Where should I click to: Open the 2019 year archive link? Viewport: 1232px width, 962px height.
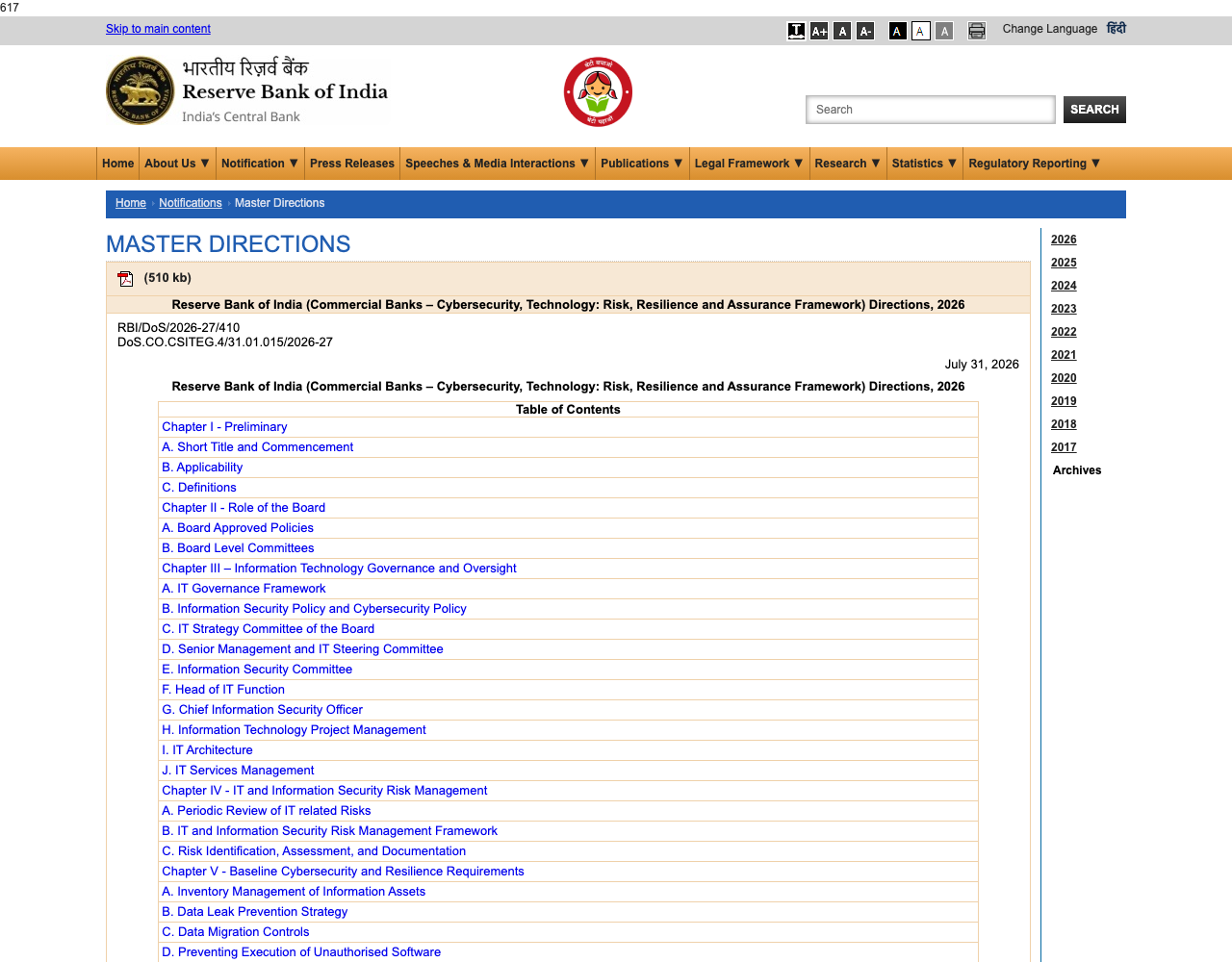point(1064,401)
